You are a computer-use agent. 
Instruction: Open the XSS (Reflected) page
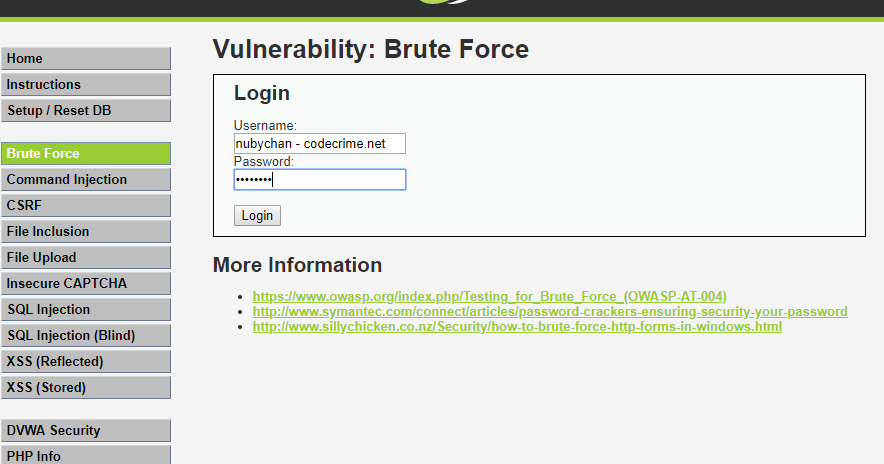[86, 361]
